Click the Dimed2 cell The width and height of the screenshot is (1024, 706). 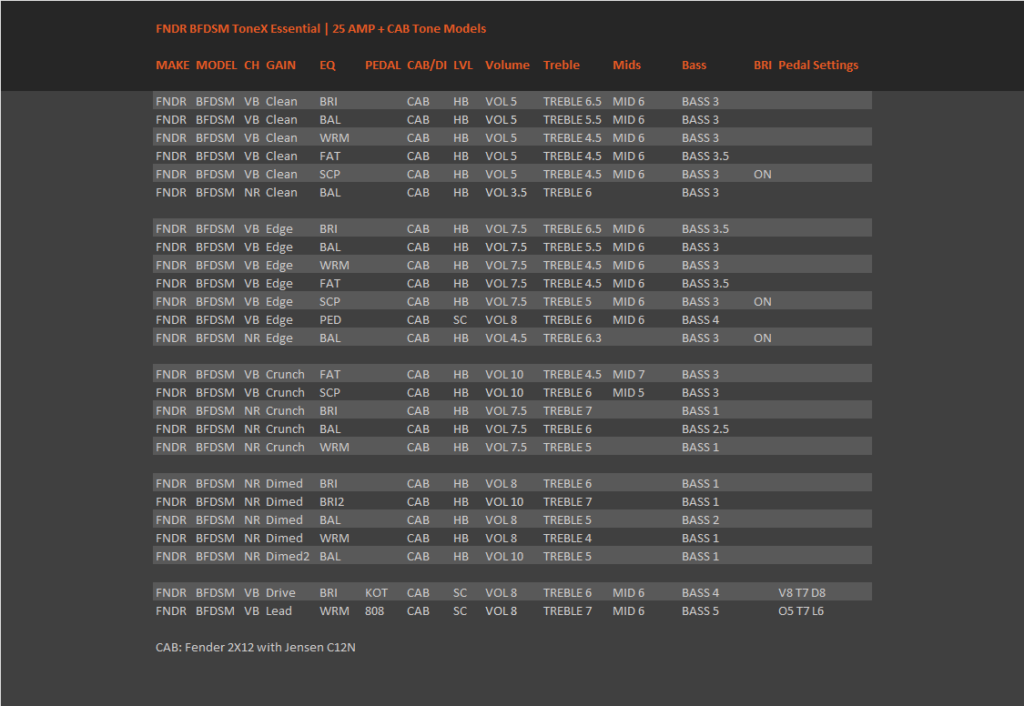(x=287, y=557)
